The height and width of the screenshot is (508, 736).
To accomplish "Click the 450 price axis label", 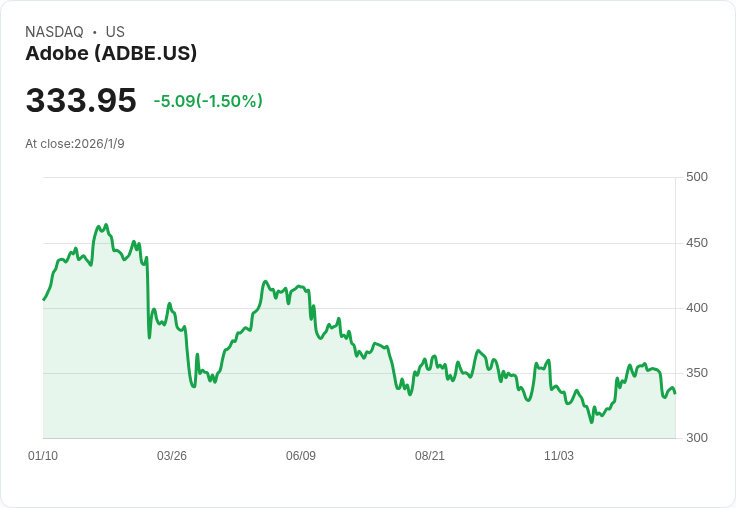I will (x=697, y=243).
